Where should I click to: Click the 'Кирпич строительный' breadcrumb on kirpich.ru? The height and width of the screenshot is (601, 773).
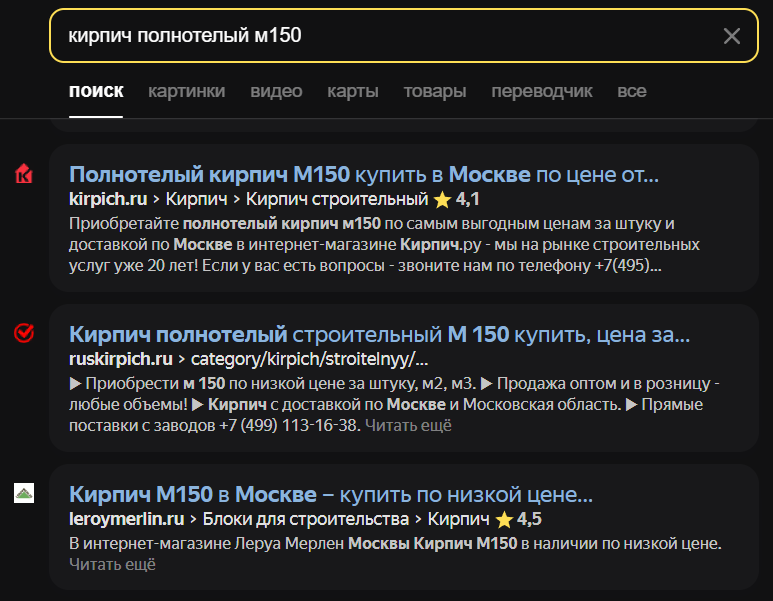pyautogui.click(x=336, y=198)
